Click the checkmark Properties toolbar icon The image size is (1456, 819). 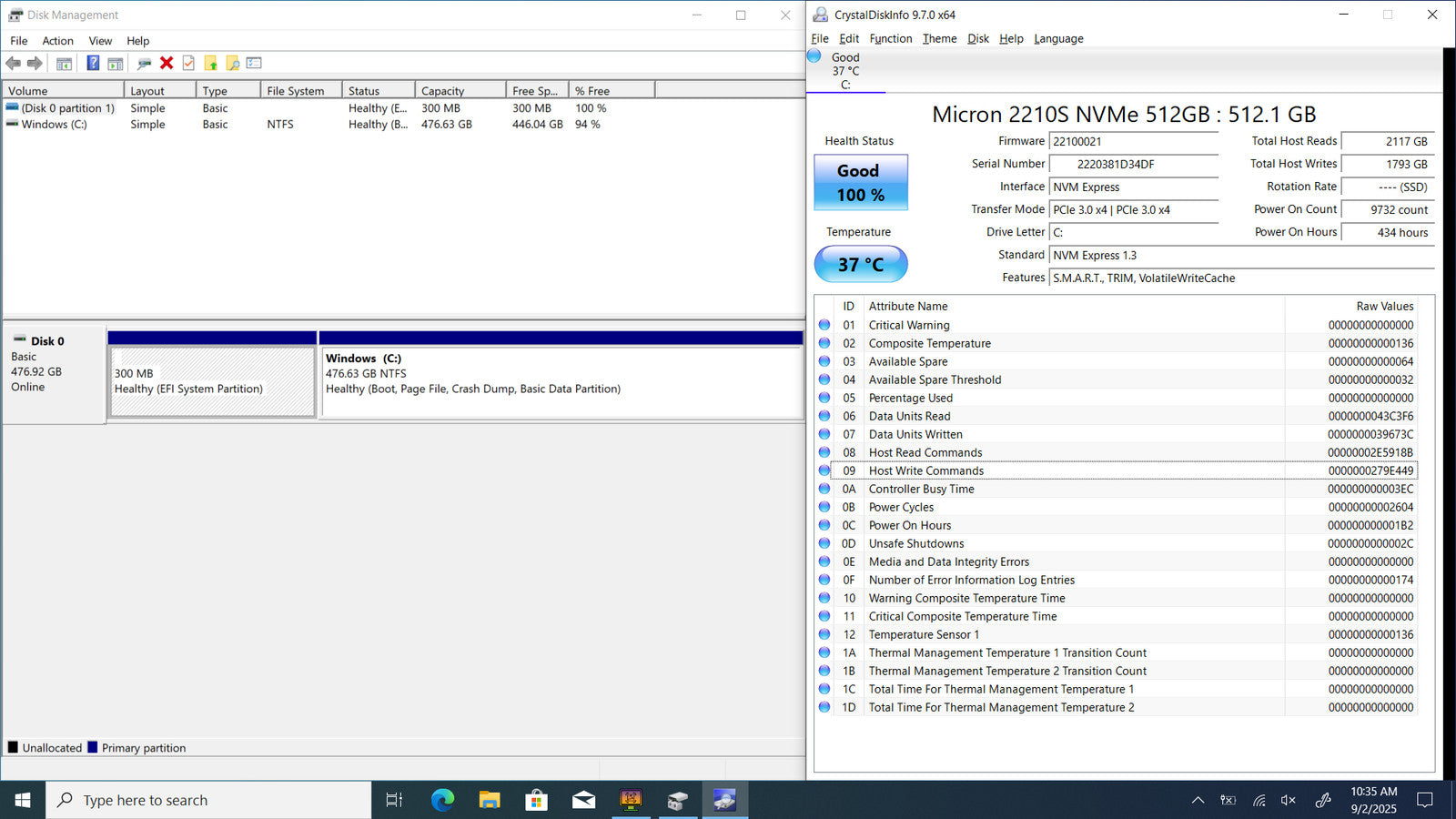click(x=188, y=63)
